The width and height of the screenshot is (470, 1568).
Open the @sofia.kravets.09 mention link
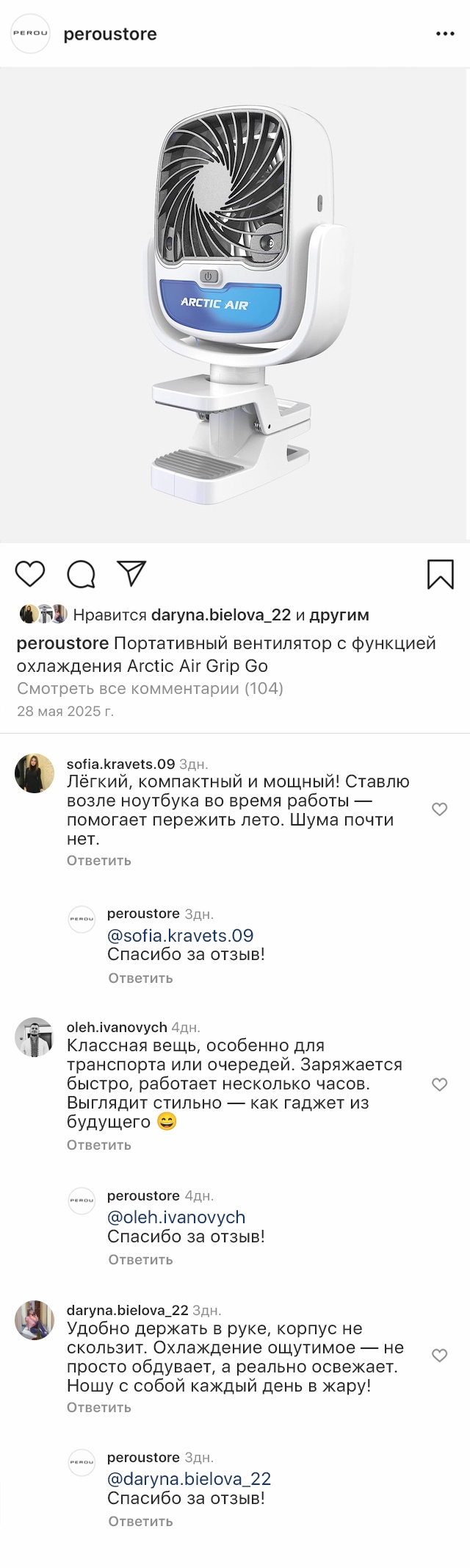click(x=180, y=935)
